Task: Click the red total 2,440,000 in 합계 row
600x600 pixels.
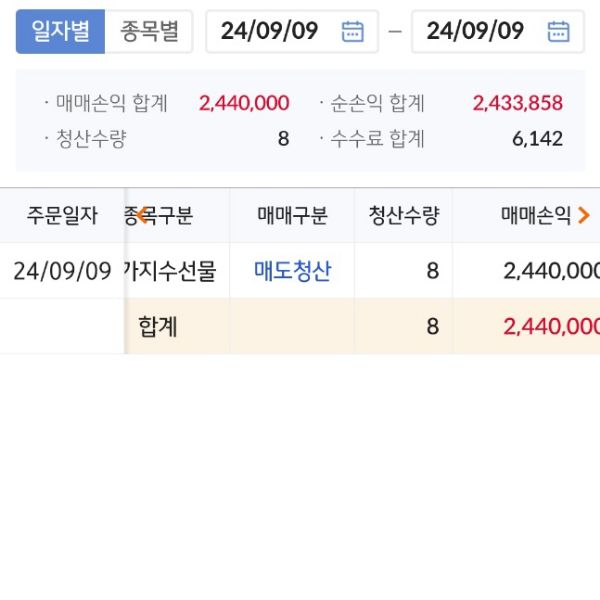Action: (552, 326)
